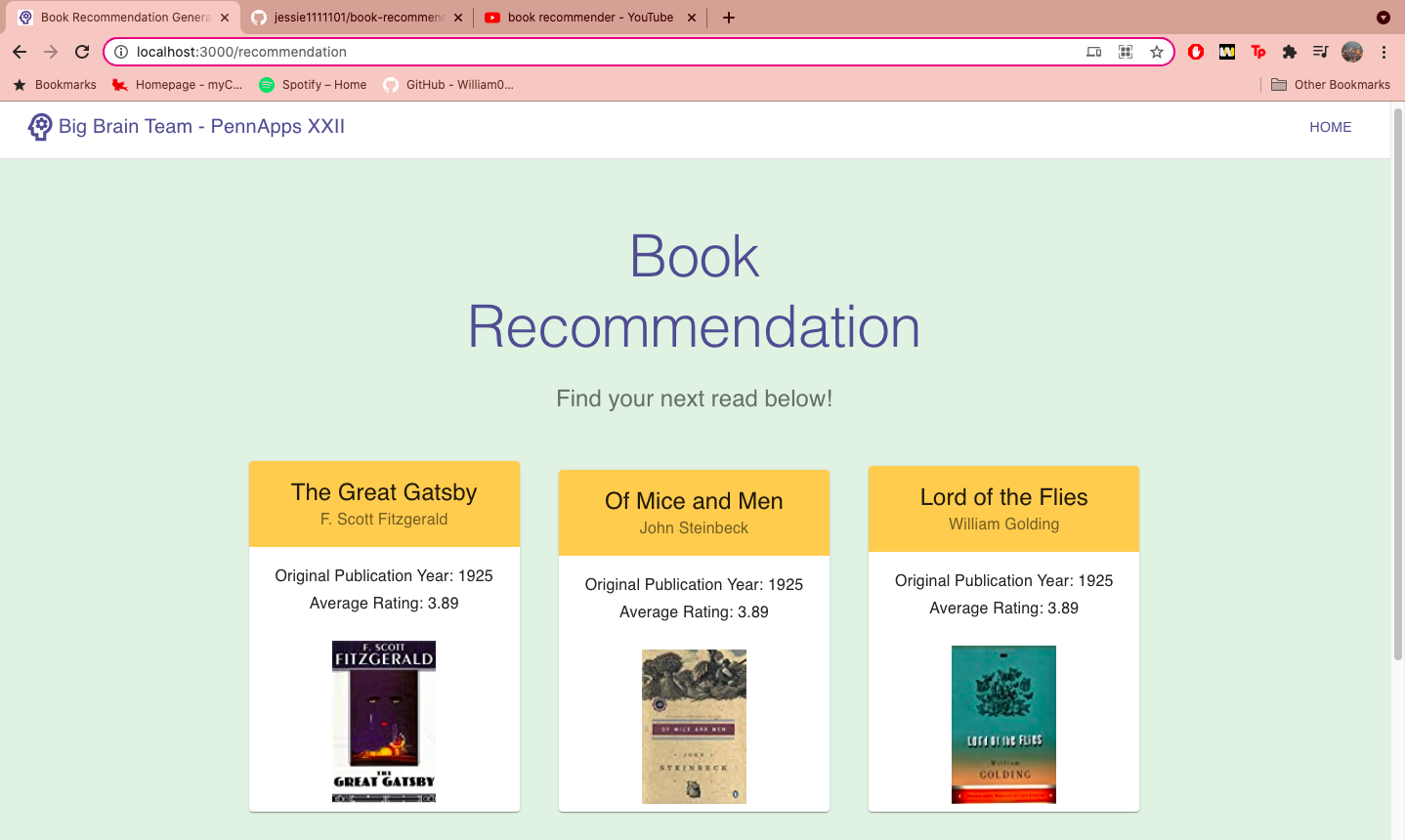Open the Other Bookmarks folder
Viewport: 1405px width, 840px height.
[1331, 85]
